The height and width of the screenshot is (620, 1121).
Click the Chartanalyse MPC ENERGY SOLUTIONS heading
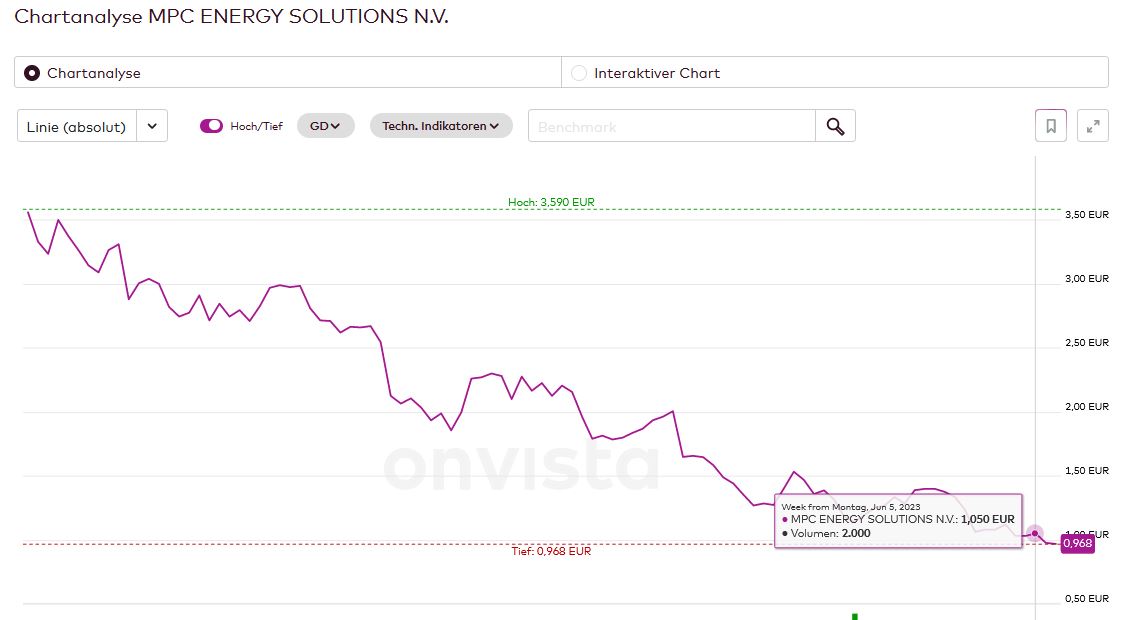point(231,17)
